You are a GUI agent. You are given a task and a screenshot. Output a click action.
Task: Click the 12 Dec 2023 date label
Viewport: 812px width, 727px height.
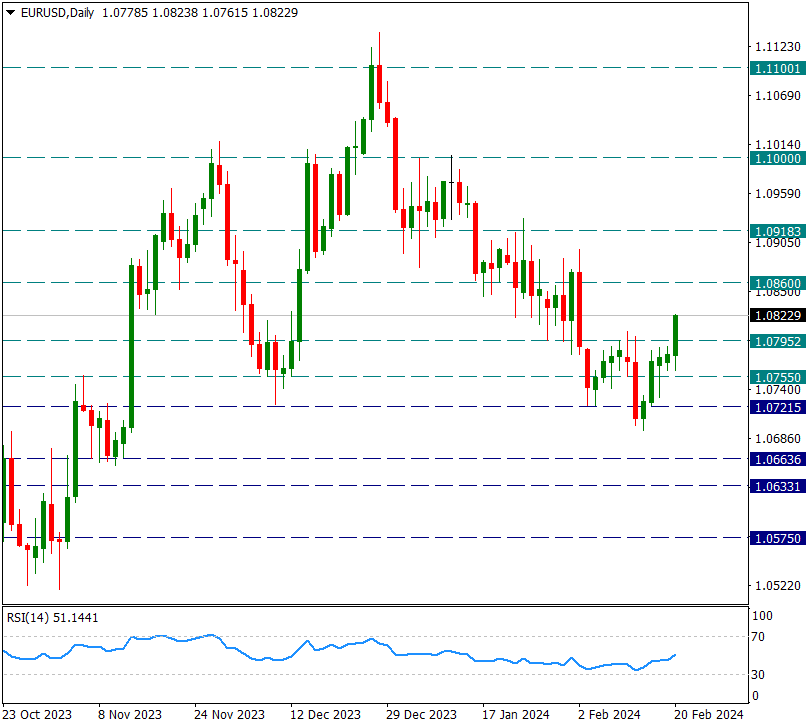click(325, 715)
